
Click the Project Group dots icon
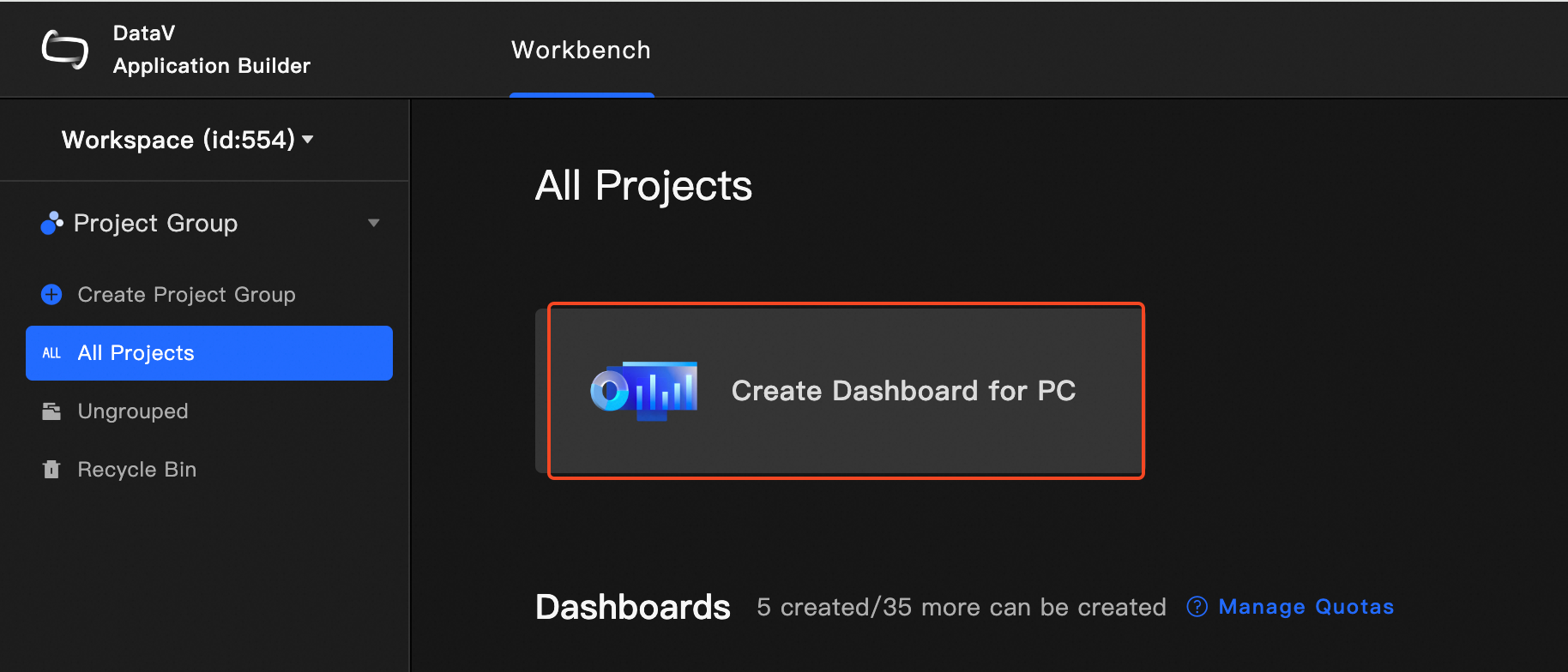pyautogui.click(x=51, y=223)
